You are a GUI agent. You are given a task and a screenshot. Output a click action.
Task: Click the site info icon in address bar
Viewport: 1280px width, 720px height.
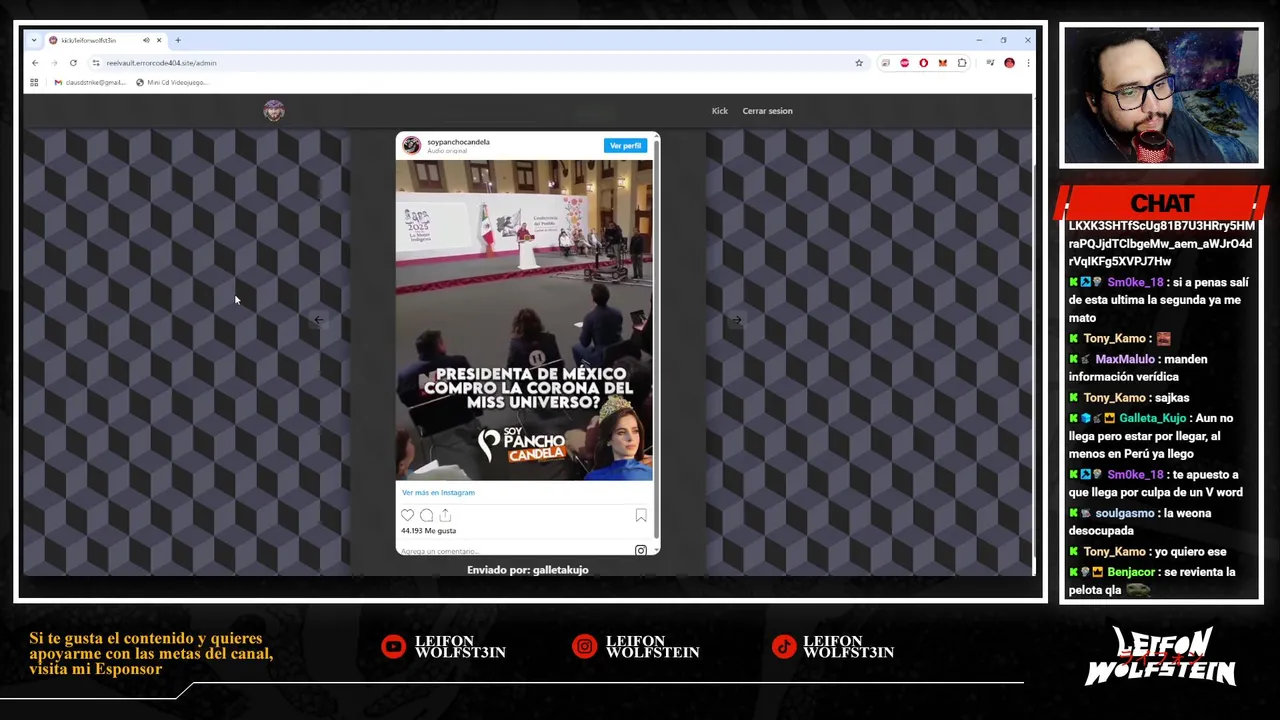click(96, 63)
